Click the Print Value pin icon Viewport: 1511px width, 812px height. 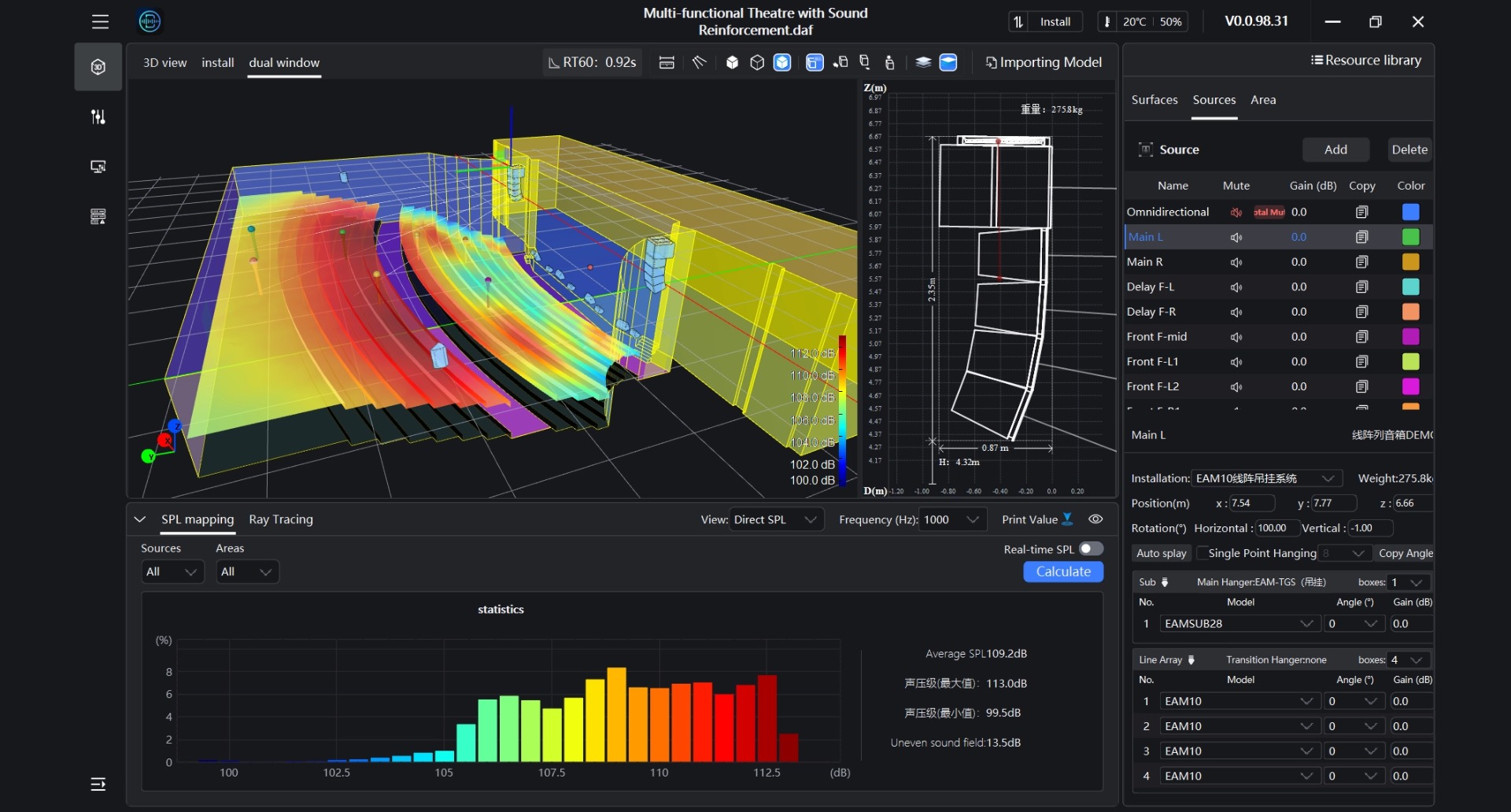[1068, 519]
